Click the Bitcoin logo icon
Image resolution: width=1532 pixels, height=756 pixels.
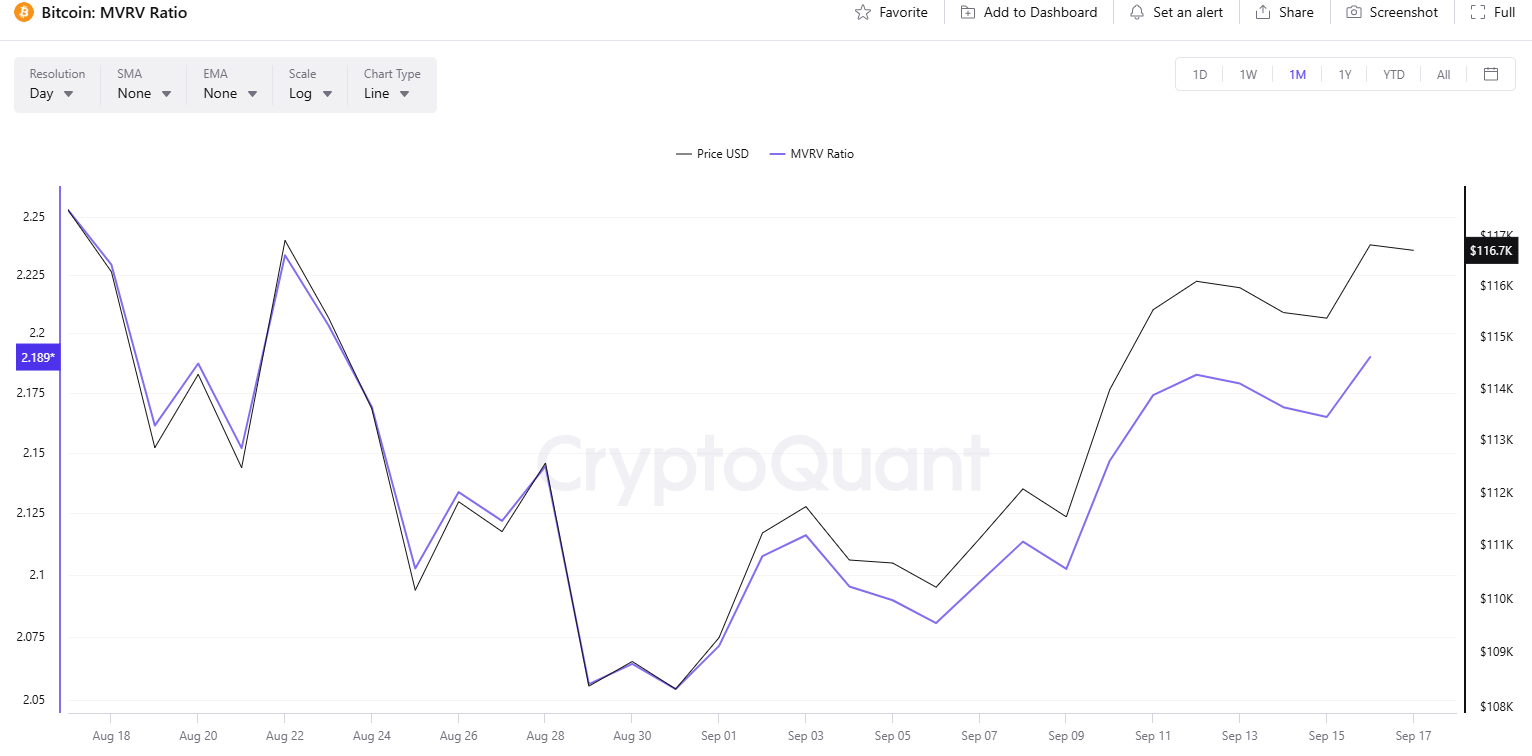(23, 13)
